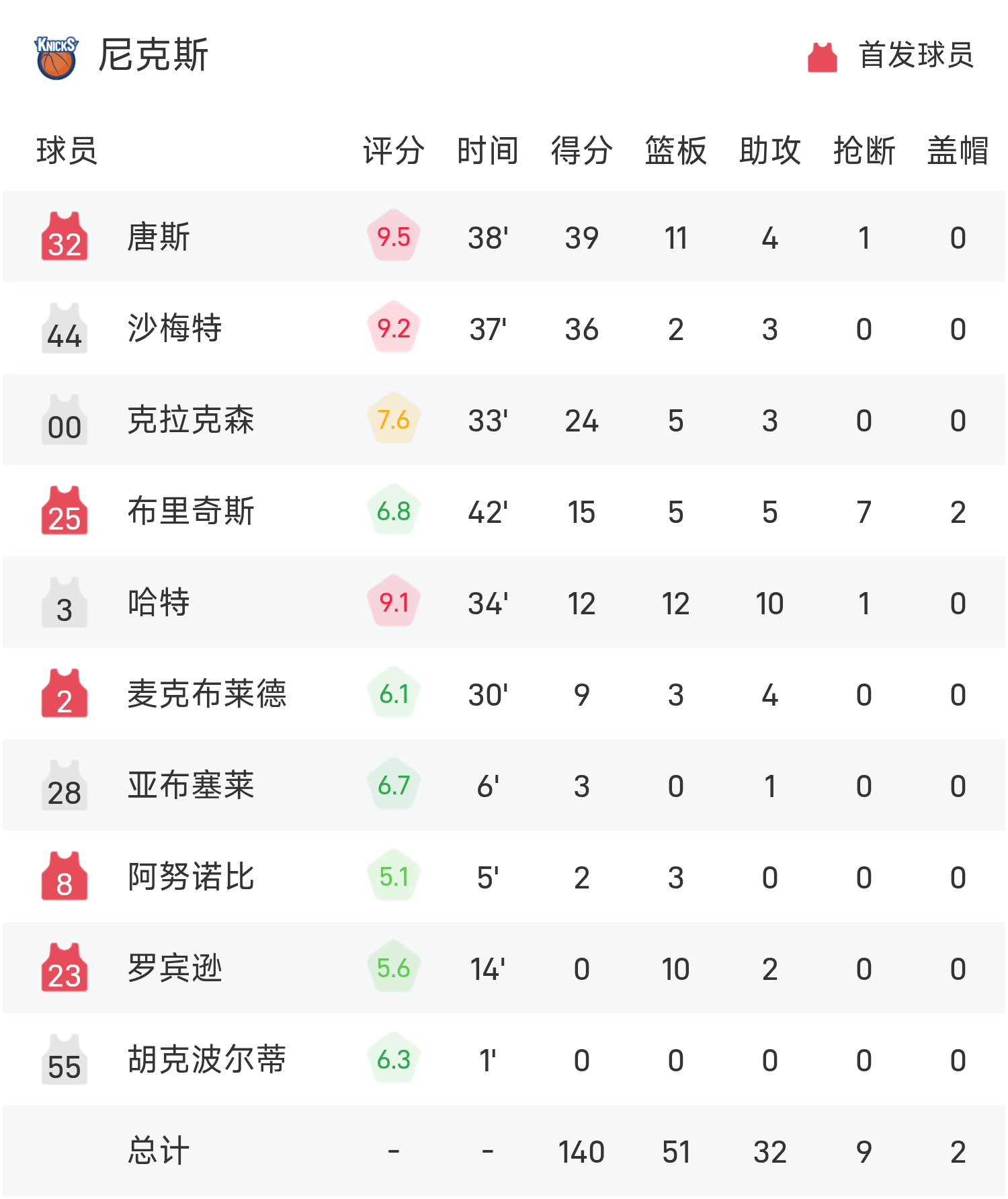Click the 评分 column header
Screen dimensions: 1008x1199
tap(394, 151)
